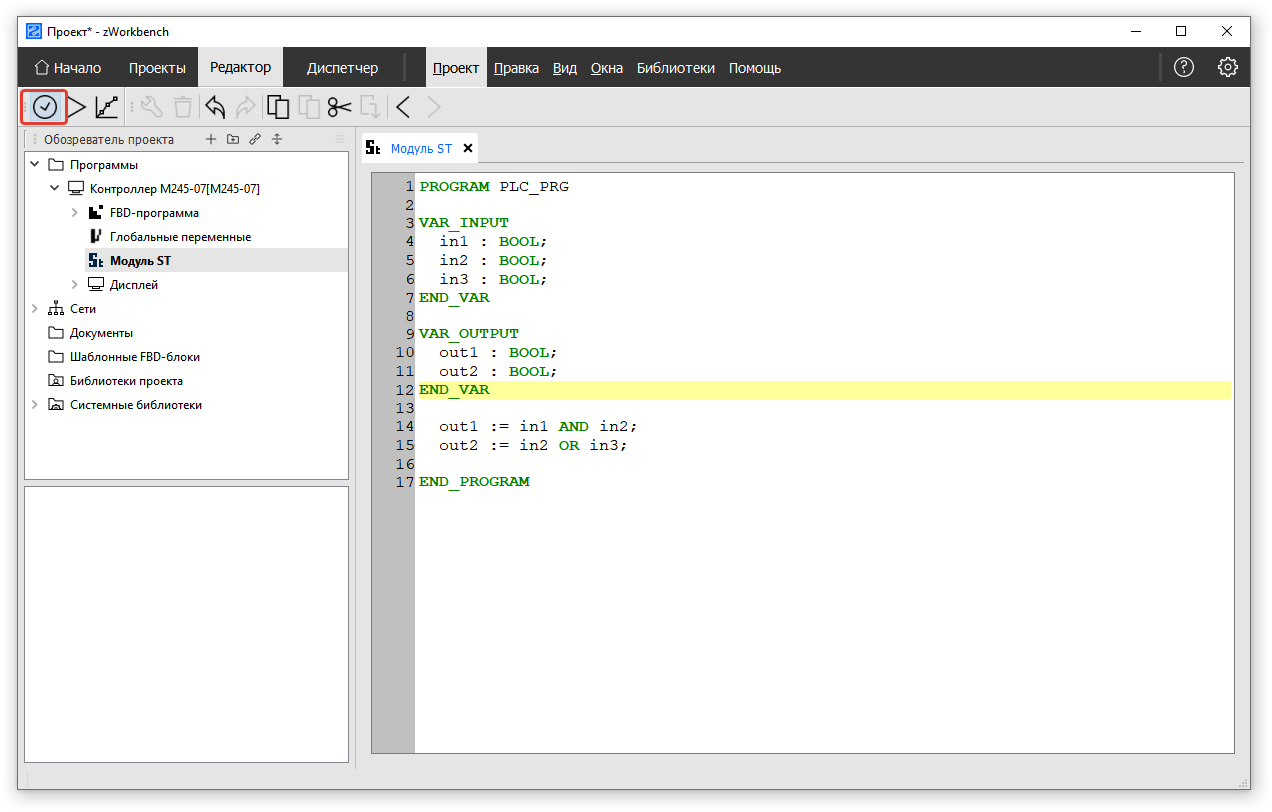Screen dimensions: 1272x812
Task: Click the undo arrow icon
Action: click(215, 107)
